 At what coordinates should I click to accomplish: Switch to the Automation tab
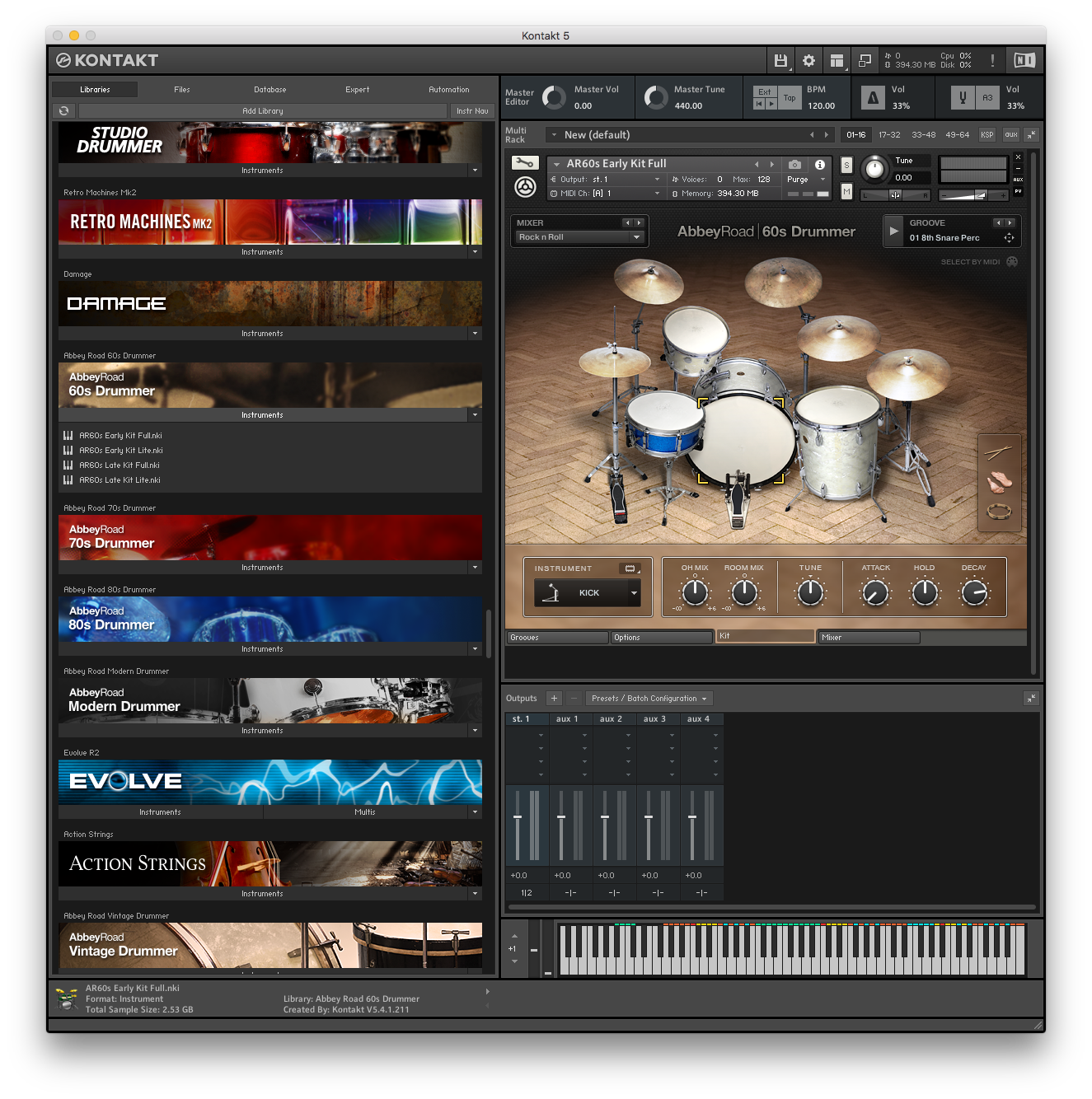click(449, 90)
